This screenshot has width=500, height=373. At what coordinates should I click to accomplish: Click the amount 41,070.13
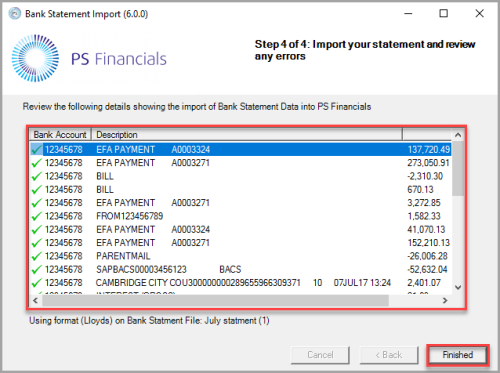click(426, 230)
